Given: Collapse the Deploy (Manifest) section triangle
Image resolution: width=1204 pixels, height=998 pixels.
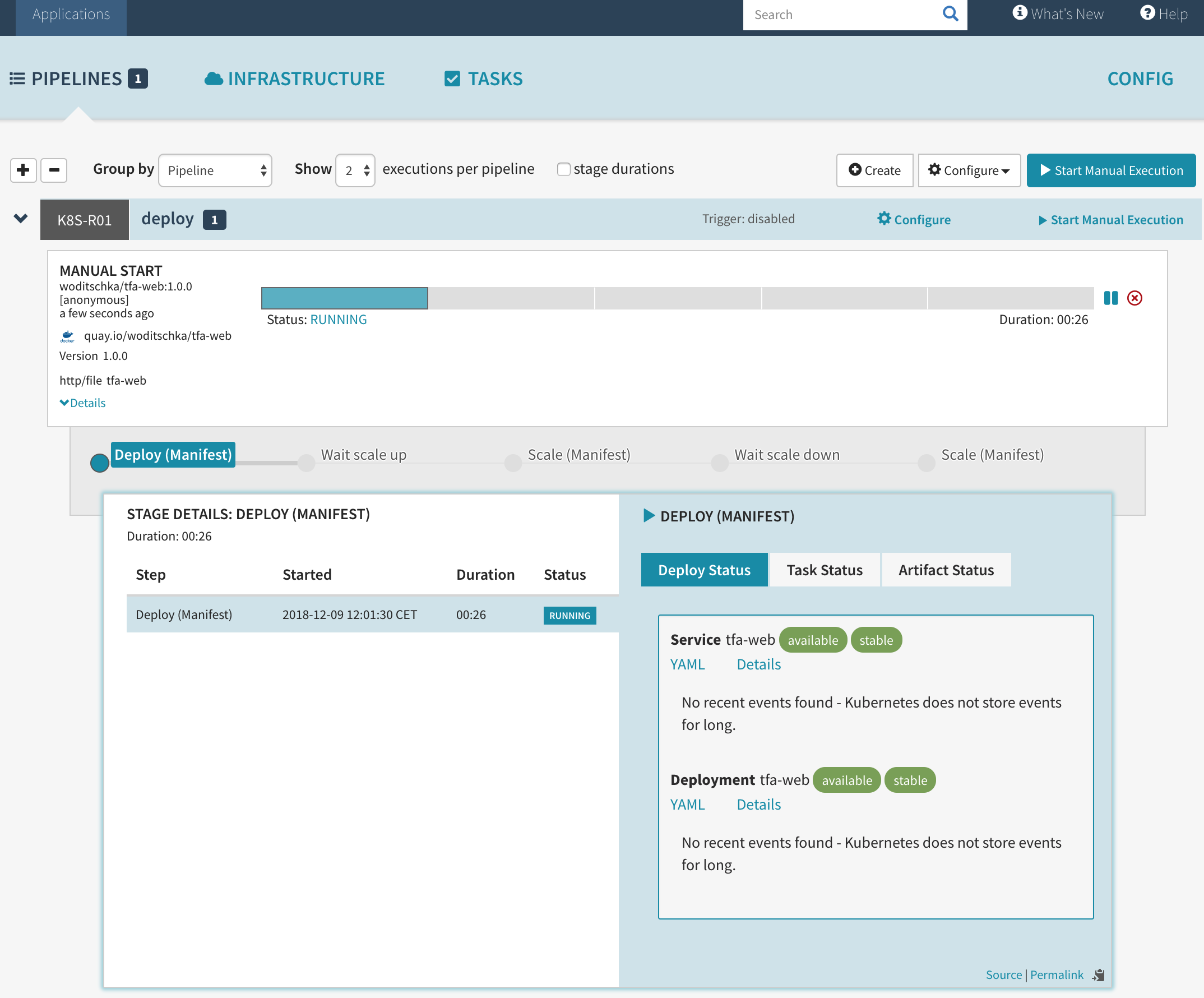Looking at the screenshot, I should [649, 516].
